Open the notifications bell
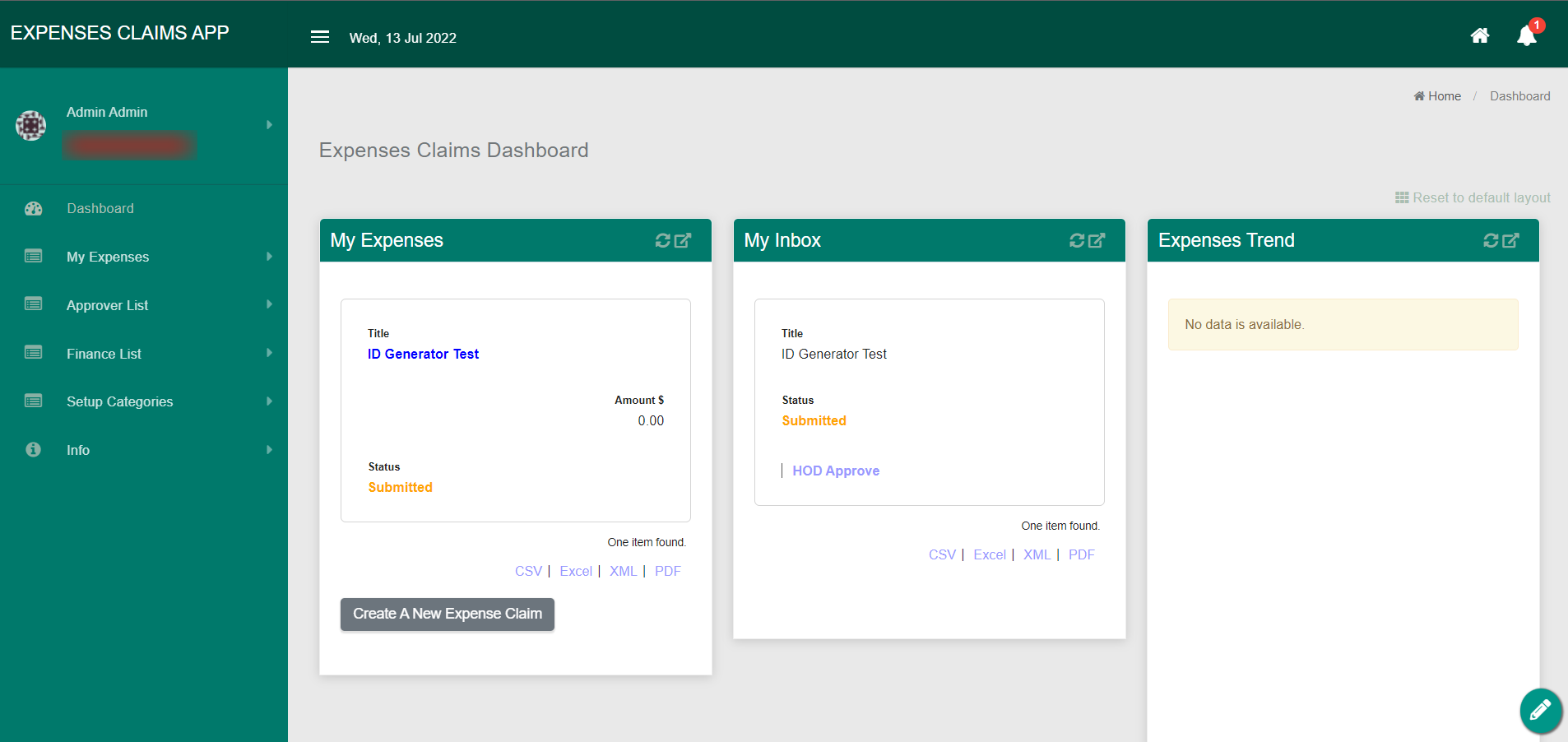The width and height of the screenshot is (1568, 742). point(1526,35)
